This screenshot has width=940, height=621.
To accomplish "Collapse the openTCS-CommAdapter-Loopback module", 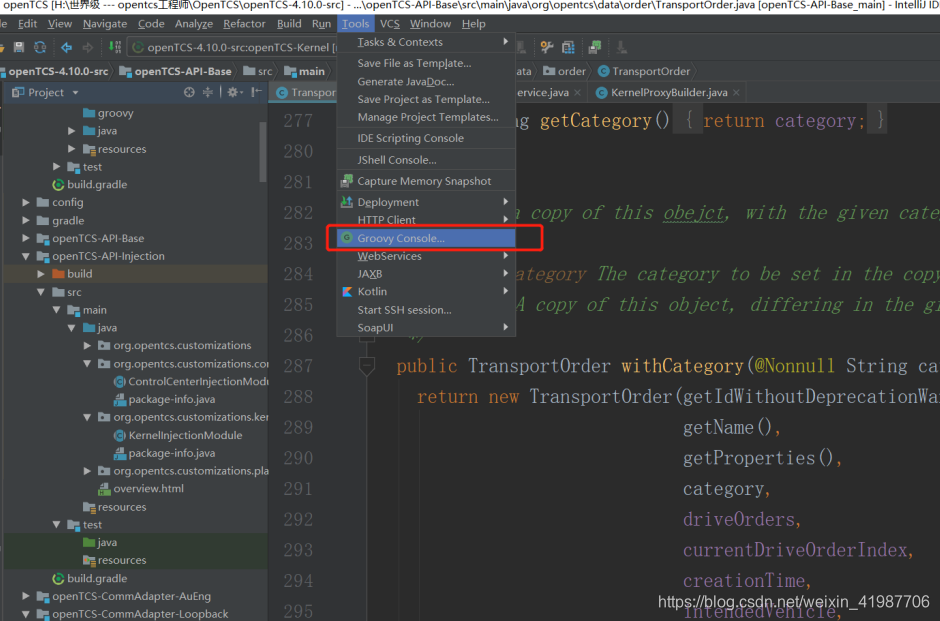I will pos(26,614).
